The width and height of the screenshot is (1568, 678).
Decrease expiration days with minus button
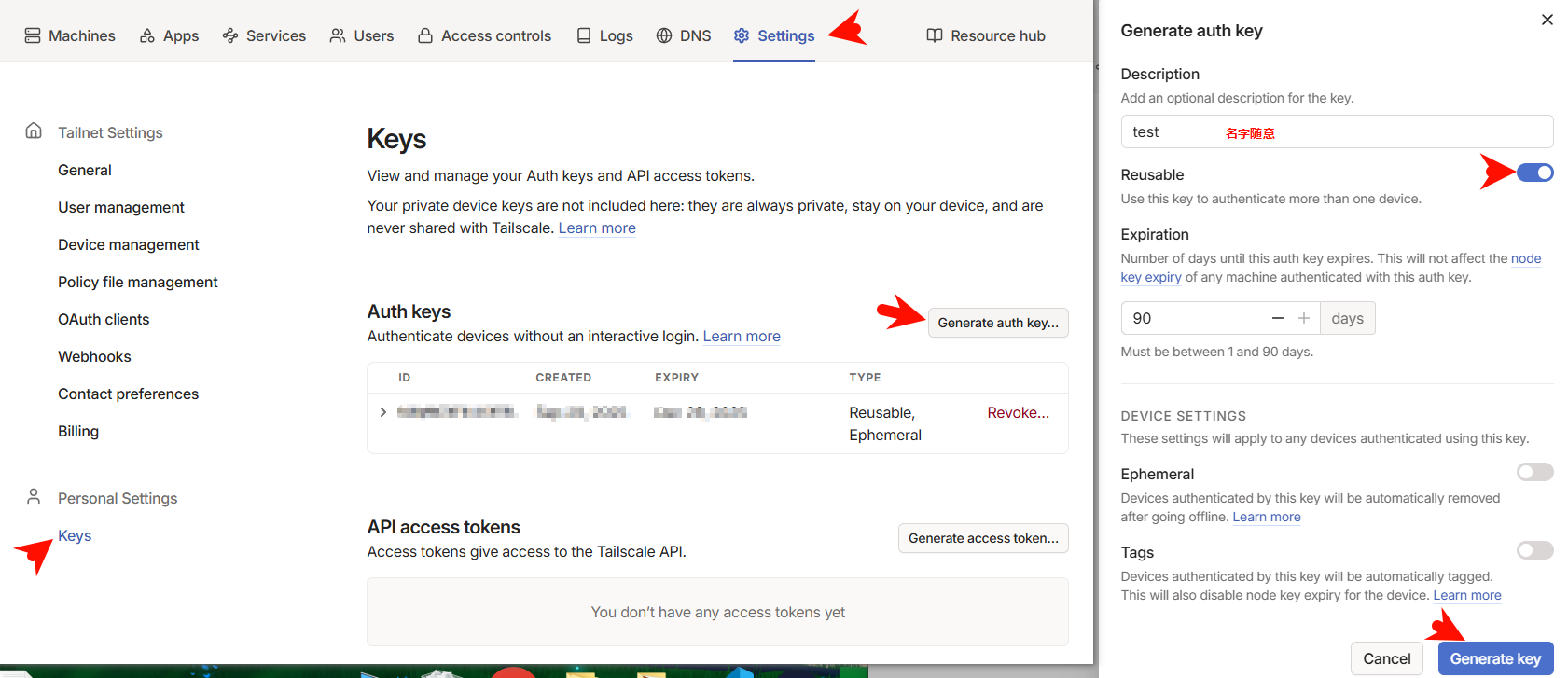coord(1278,318)
